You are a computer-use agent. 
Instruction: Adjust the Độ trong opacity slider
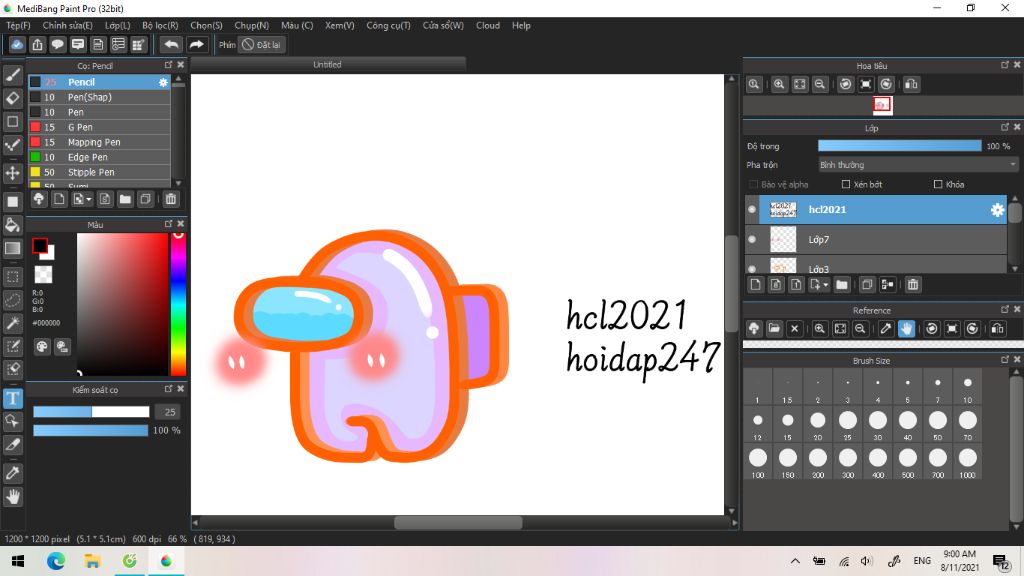[x=899, y=146]
